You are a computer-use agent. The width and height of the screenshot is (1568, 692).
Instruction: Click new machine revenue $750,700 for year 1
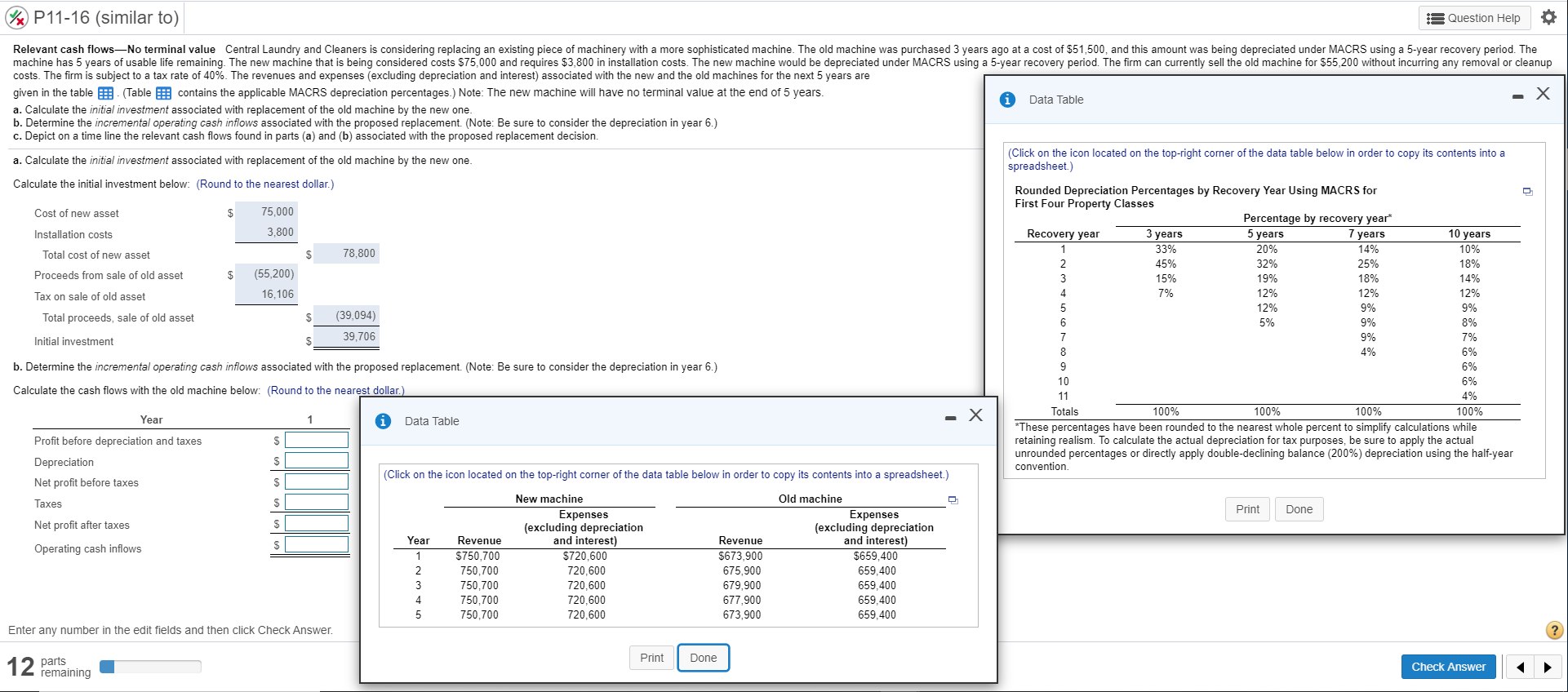tap(478, 556)
